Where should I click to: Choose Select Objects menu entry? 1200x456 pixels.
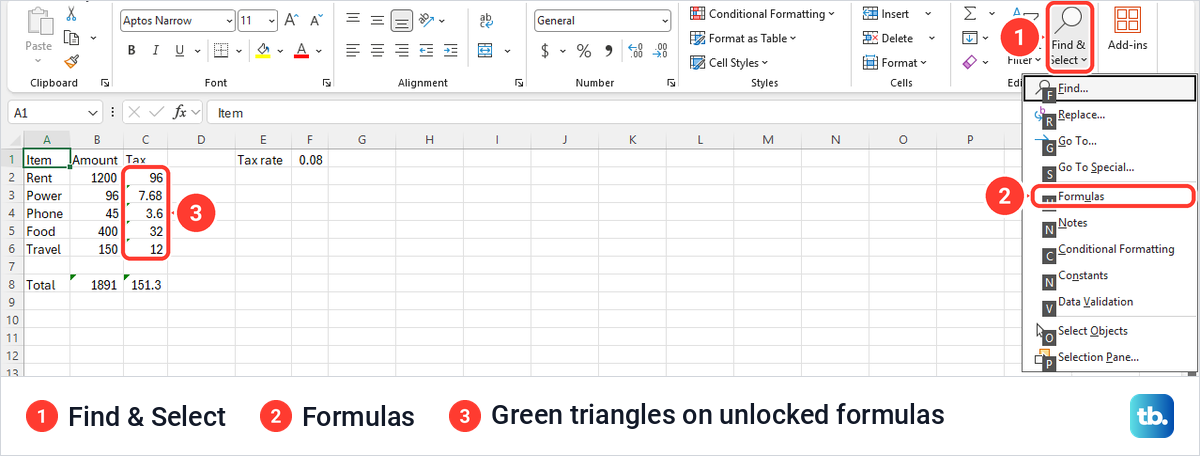tap(1109, 331)
